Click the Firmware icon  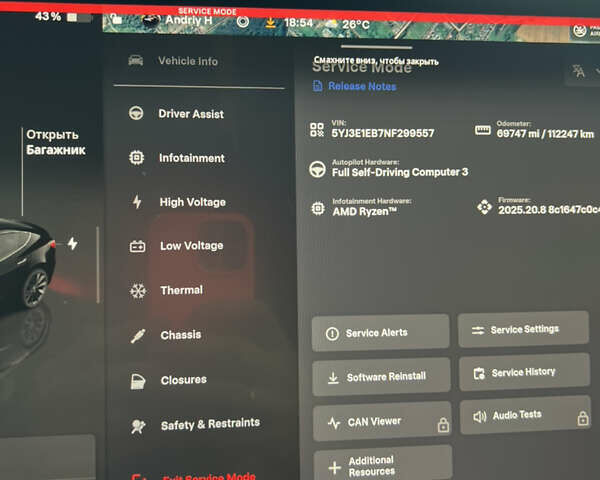point(484,207)
